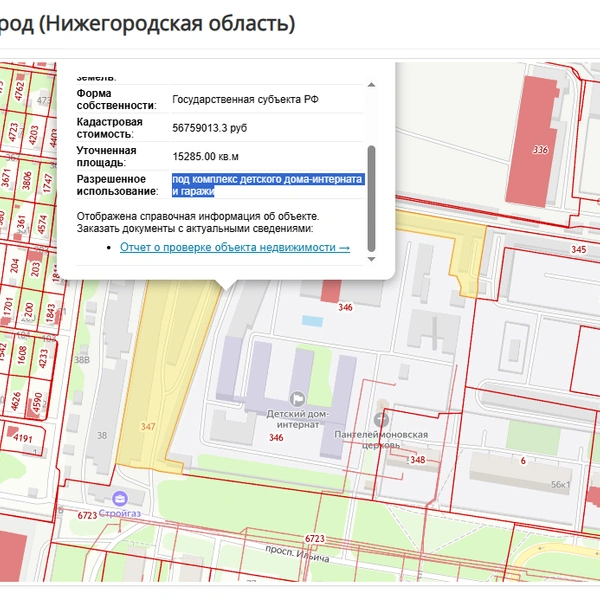Screen dimensions: 600x600
Task: Click parcel label 4203
Action: (x=34, y=135)
